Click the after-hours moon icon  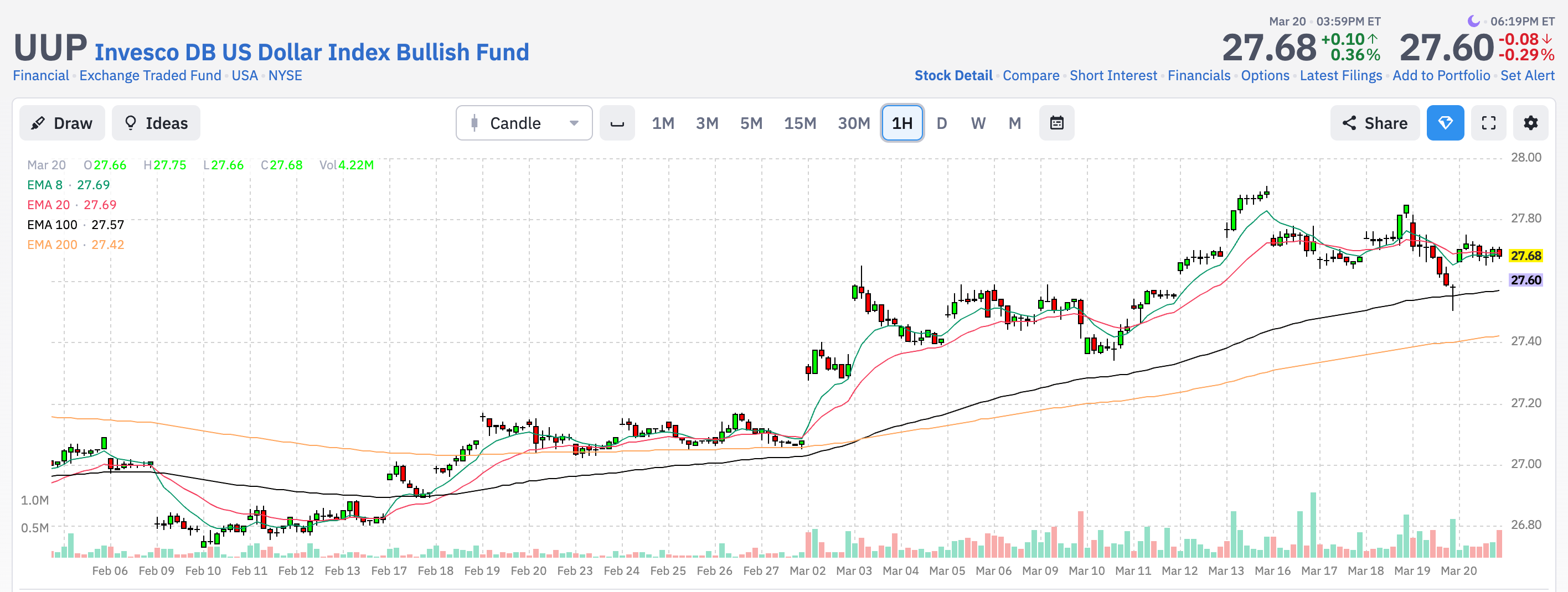tap(1474, 21)
